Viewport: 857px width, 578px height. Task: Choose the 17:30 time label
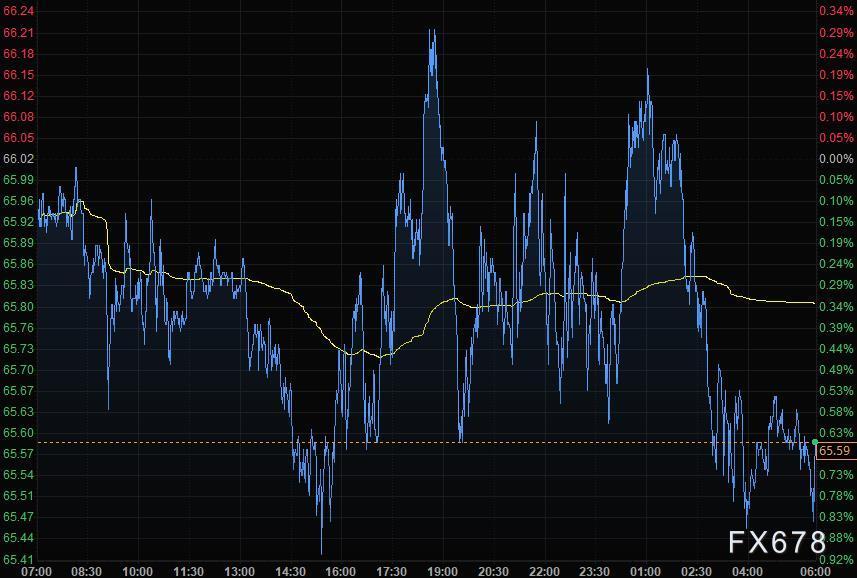pyautogui.click(x=391, y=571)
